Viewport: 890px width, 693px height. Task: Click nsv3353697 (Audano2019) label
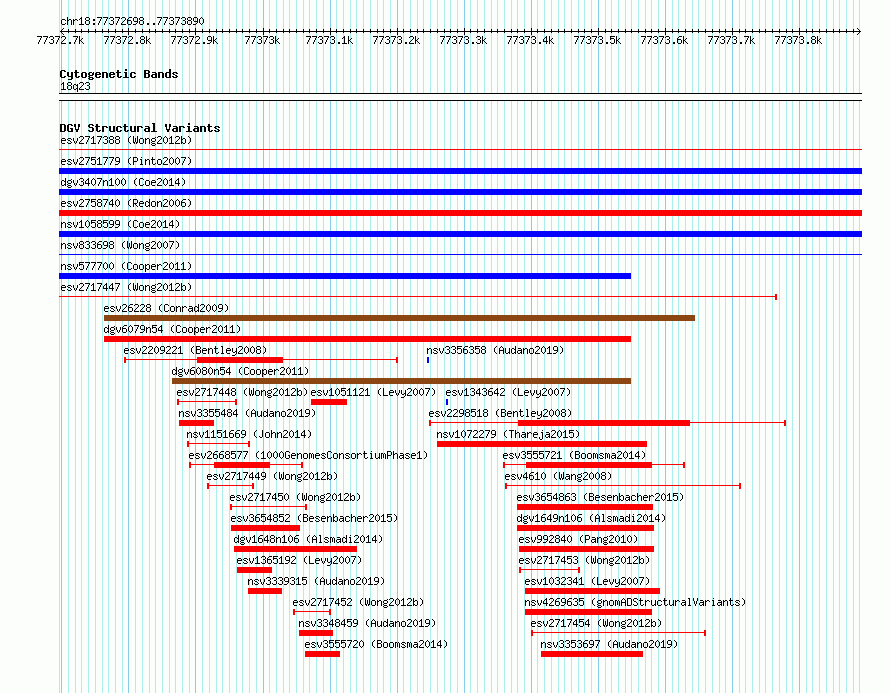(x=609, y=644)
